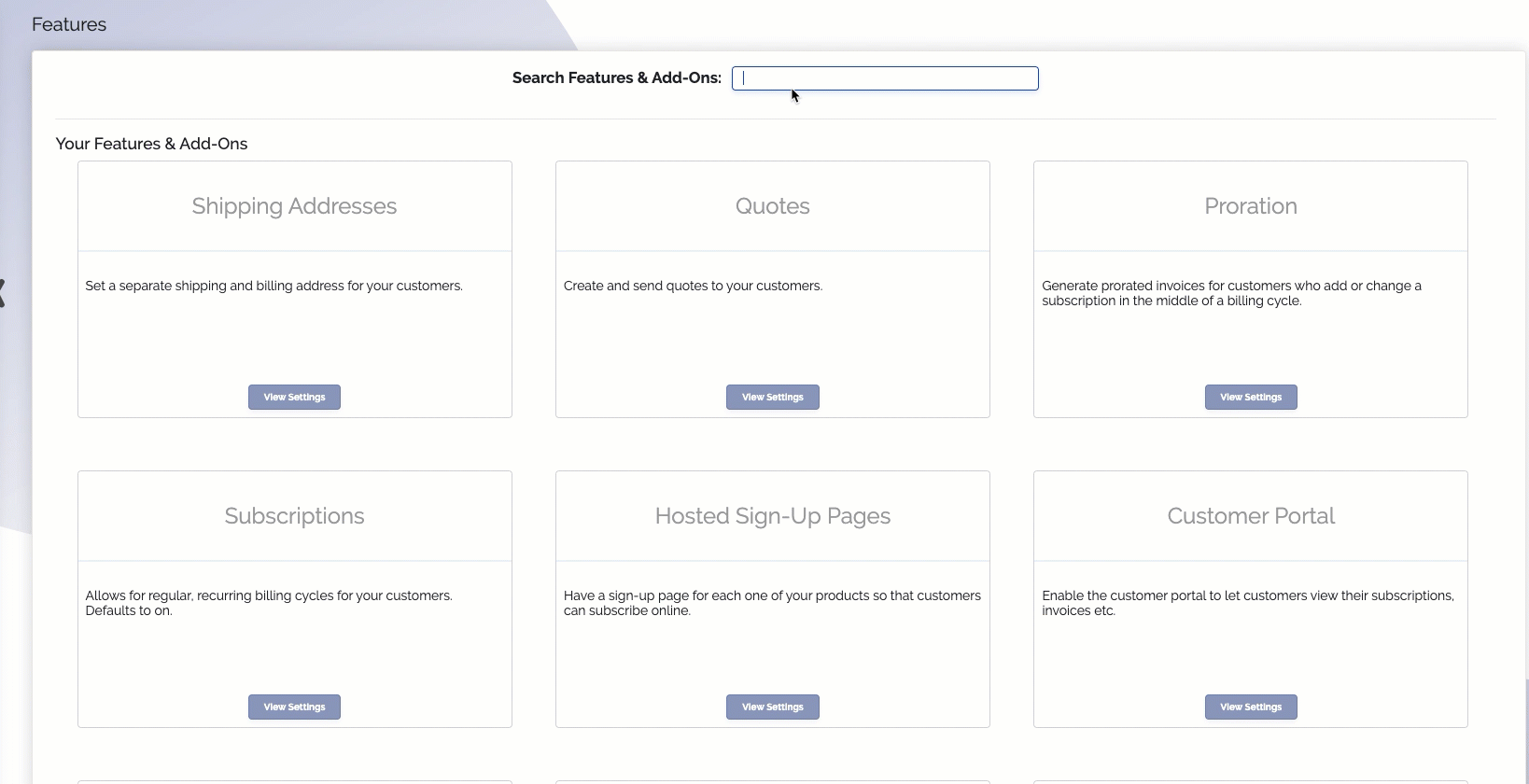The height and width of the screenshot is (784, 1529).
Task: Focus the Search Features & Add-Ons field
Action: [885, 78]
